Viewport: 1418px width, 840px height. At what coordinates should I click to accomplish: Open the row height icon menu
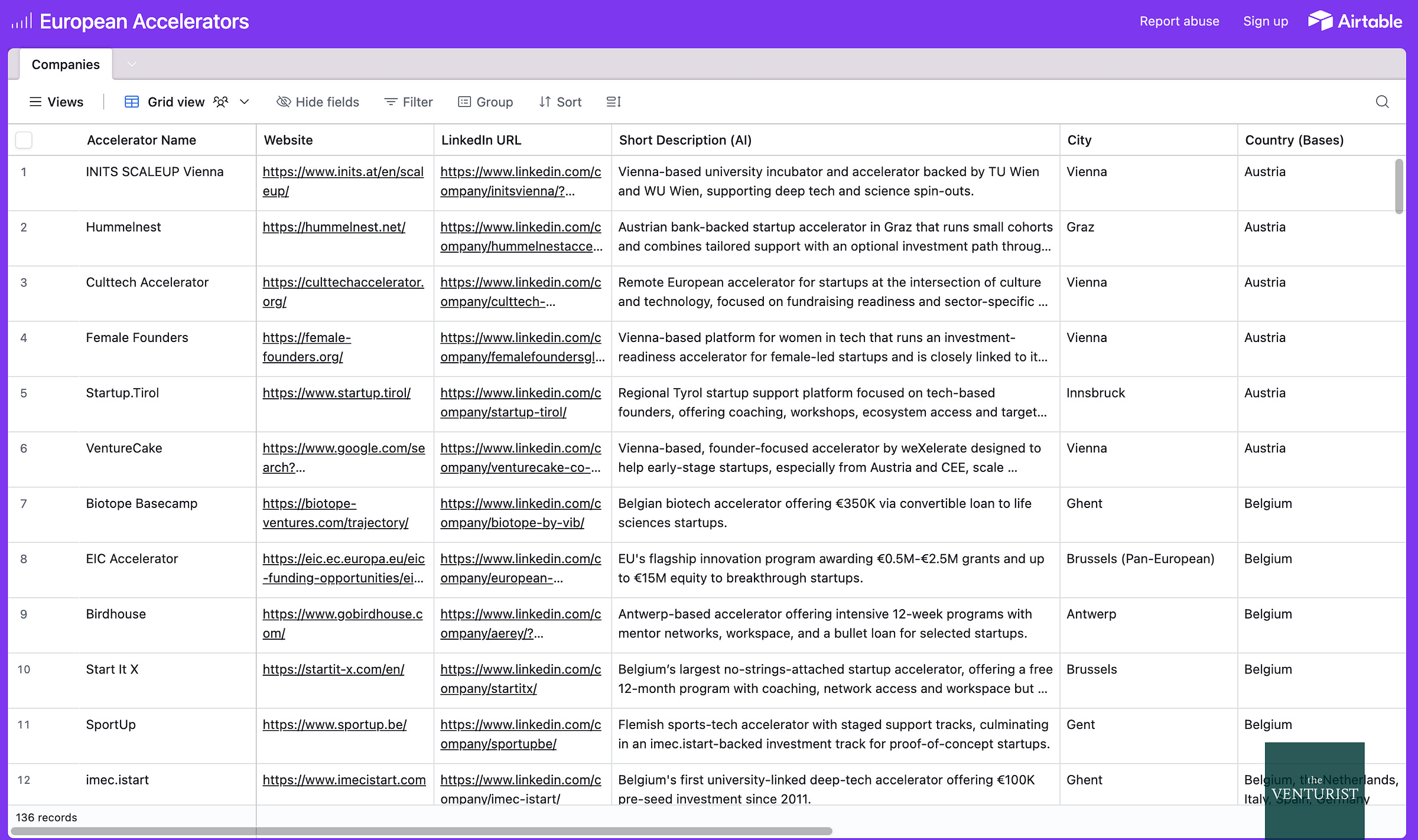click(x=613, y=102)
